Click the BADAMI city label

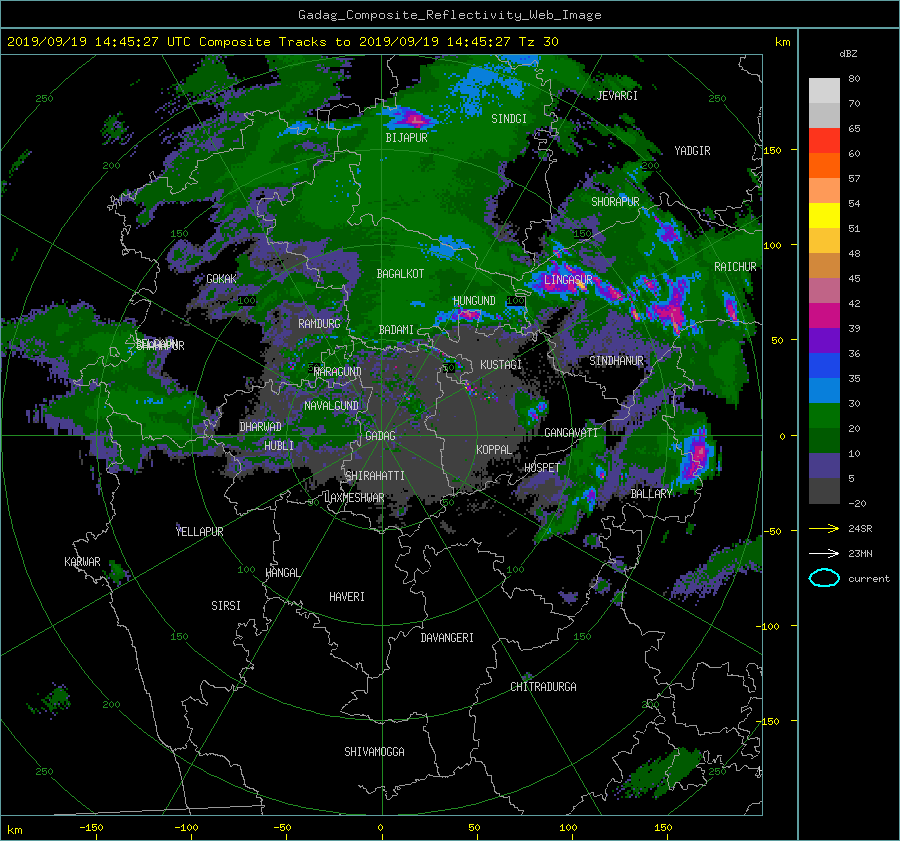tap(396, 330)
